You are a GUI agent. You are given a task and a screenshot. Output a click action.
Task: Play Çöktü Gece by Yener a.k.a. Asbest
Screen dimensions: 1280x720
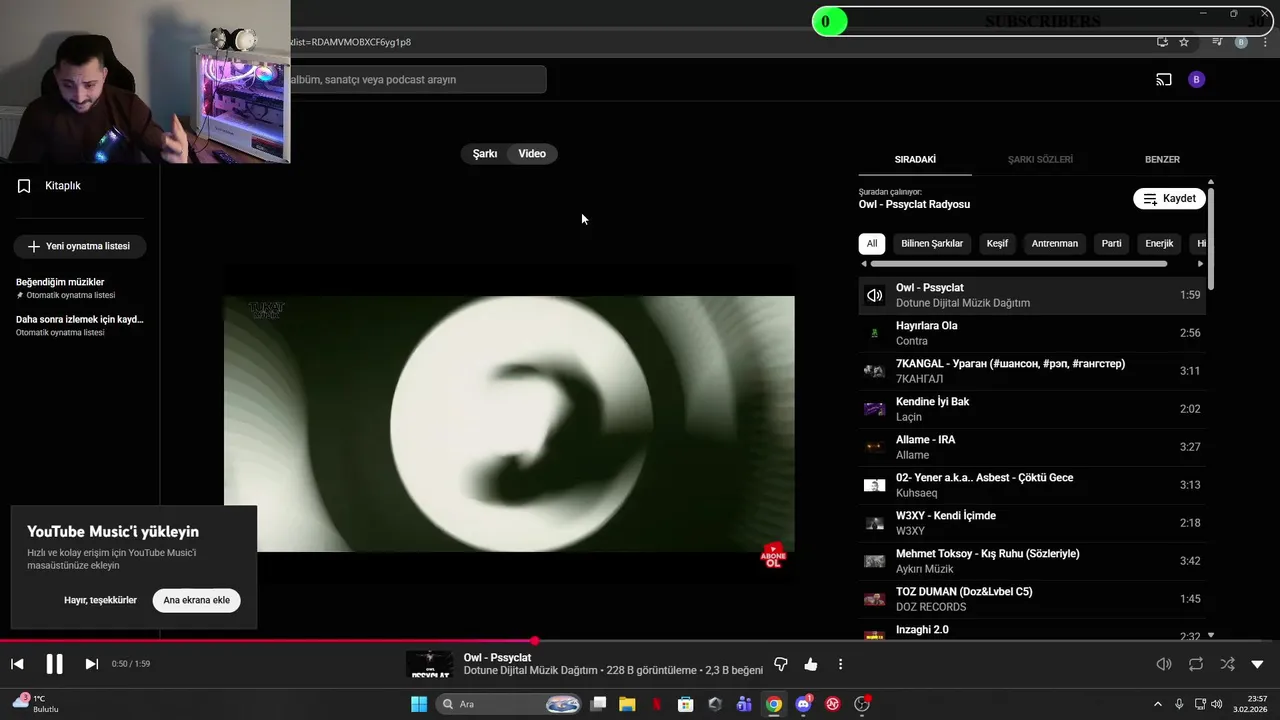(x=1032, y=485)
